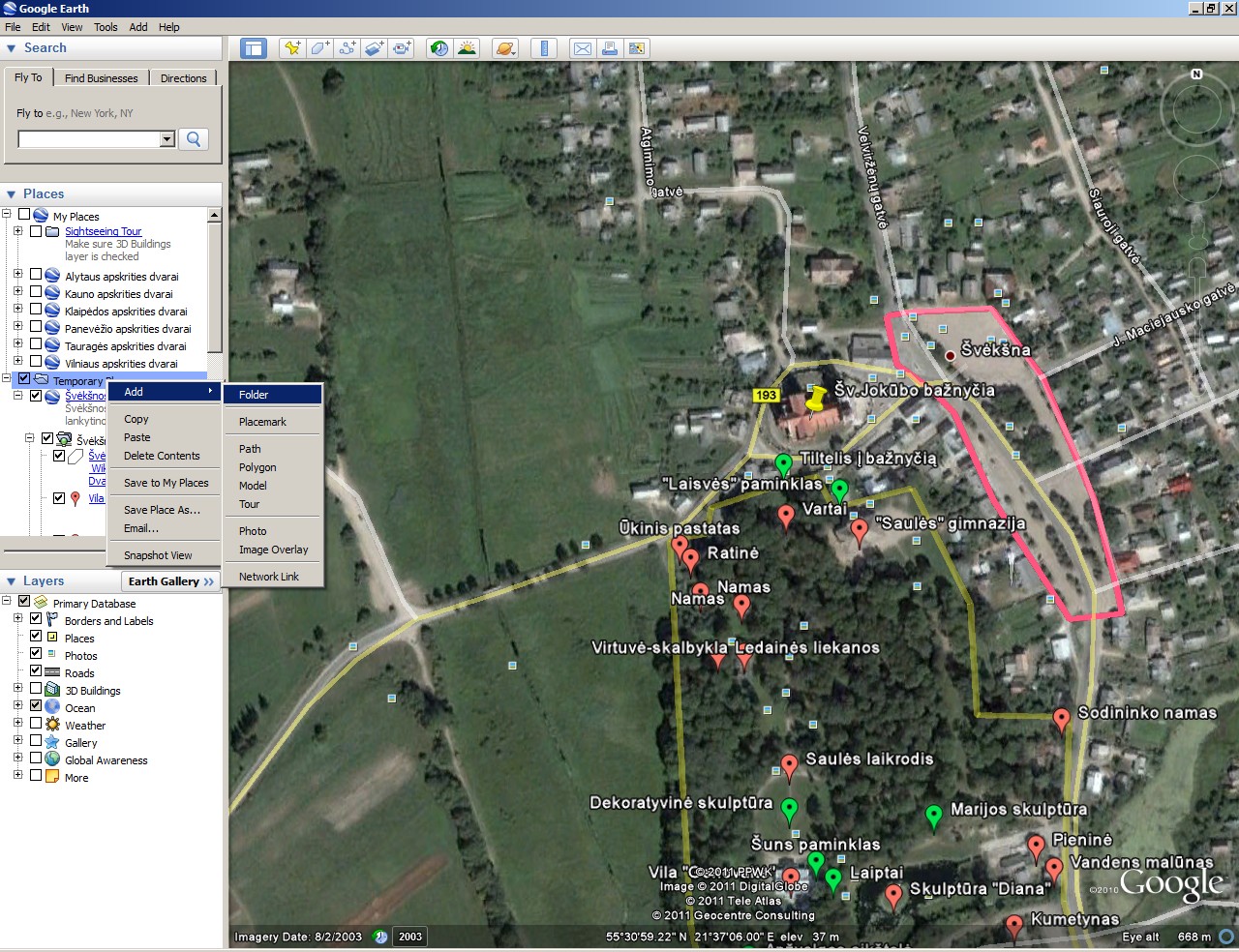The height and width of the screenshot is (952, 1239).
Task: Choose Folder from the Add submenu
Action: point(254,395)
